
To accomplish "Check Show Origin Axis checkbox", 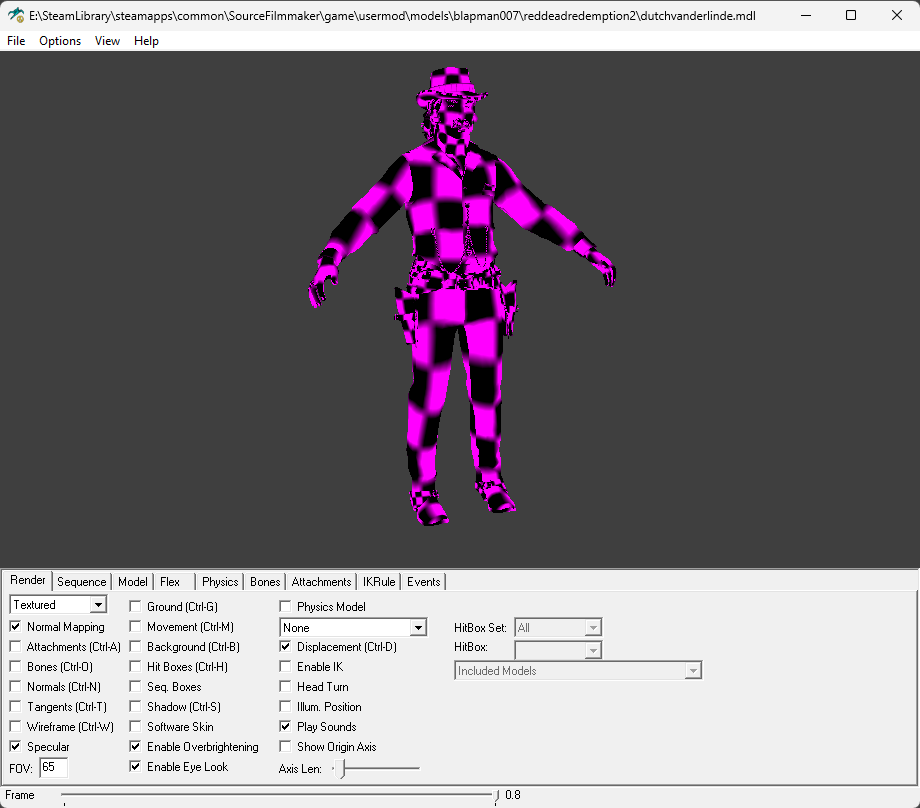I will (286, 746).
